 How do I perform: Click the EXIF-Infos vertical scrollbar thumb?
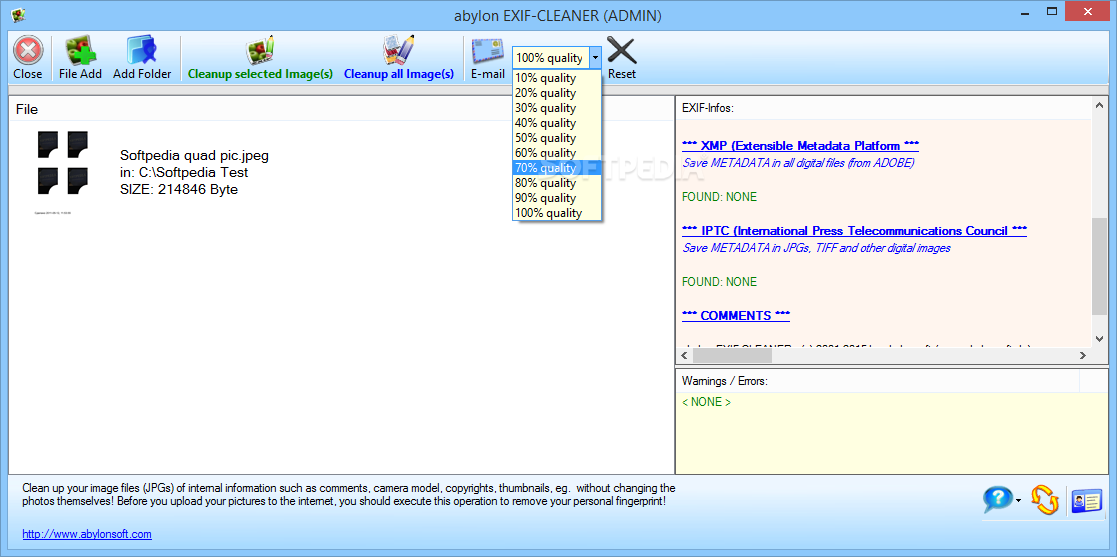point(1099,266)
